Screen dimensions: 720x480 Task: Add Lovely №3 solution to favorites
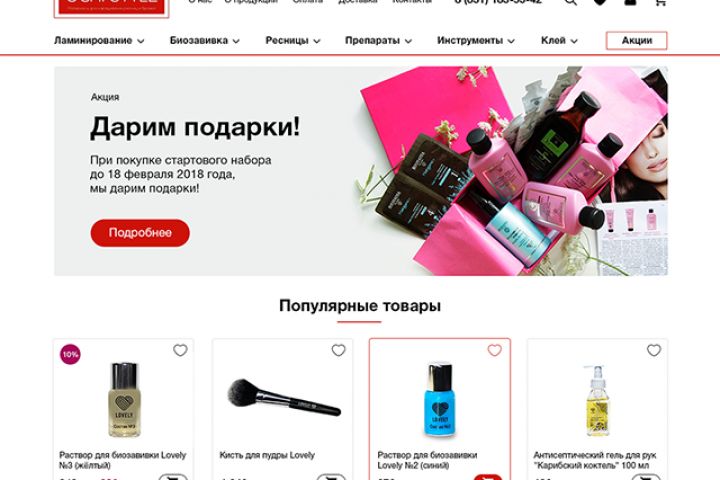pyautogui.click(x=180, y=350)
